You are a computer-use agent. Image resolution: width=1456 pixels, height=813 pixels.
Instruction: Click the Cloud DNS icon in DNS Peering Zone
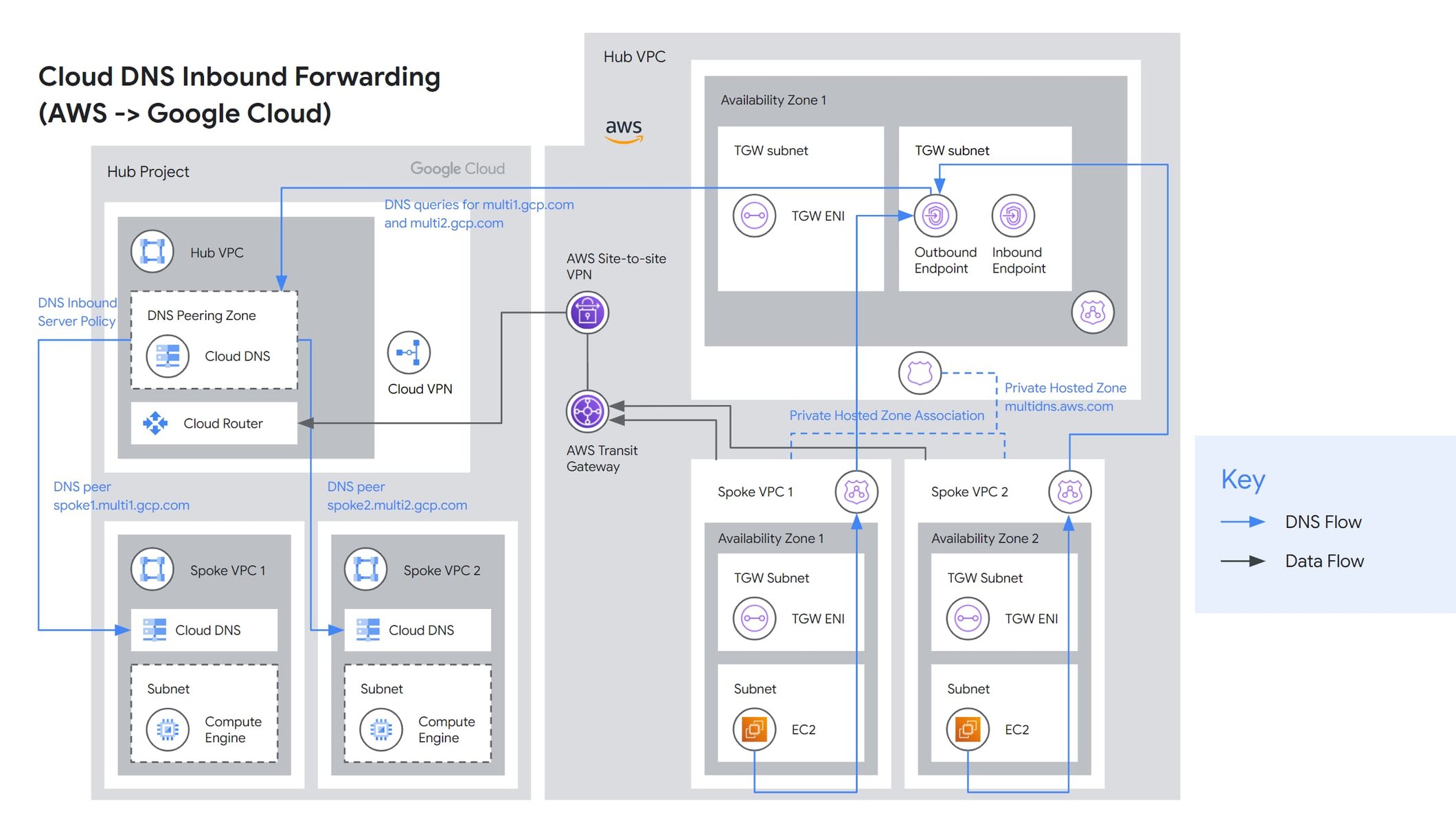click(168, 356)
